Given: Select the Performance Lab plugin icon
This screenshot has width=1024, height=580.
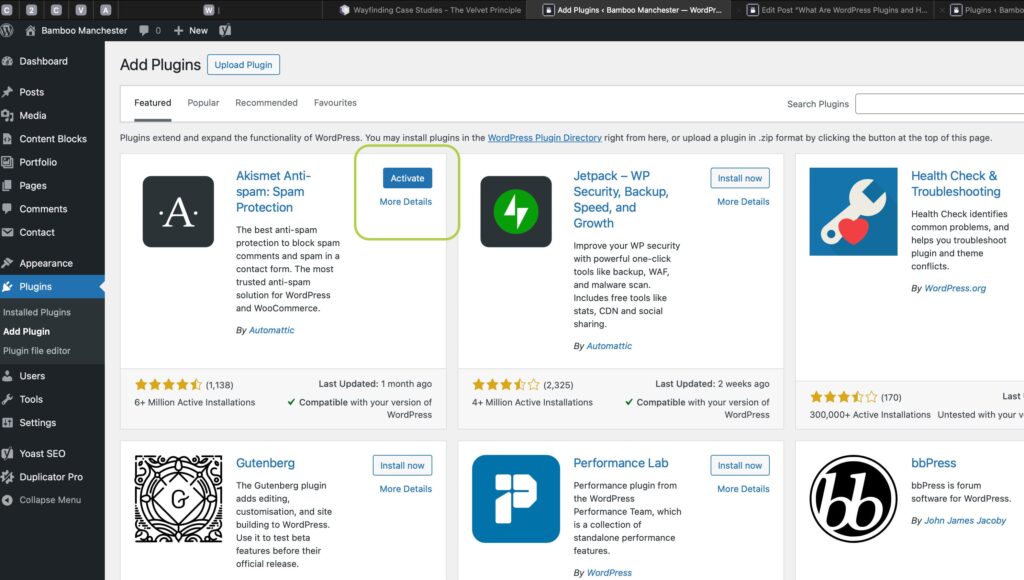Looking at the screenshot, I should pyautogui.click(x=516, y=499).
